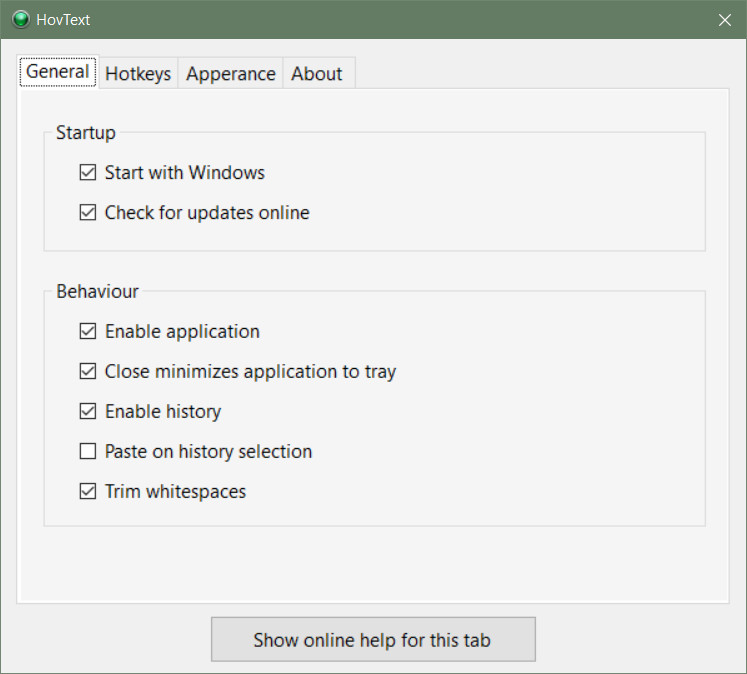Open the Apperance tab
Image resolution: width=747 pixels, height=674 pixels.
231,74
